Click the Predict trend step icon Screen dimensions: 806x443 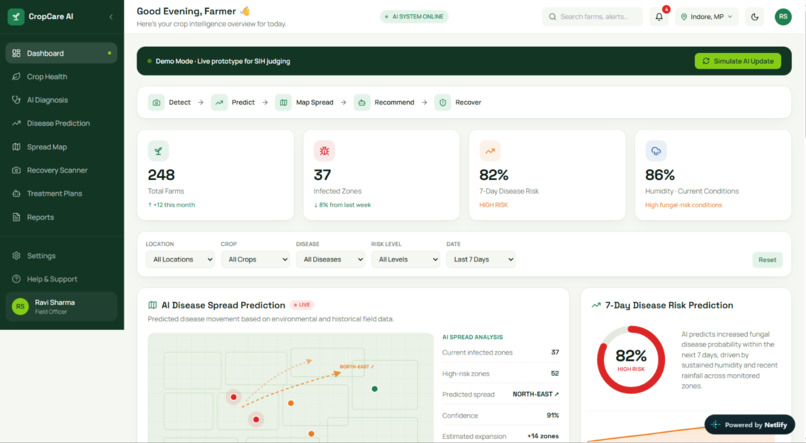(219, 102)
